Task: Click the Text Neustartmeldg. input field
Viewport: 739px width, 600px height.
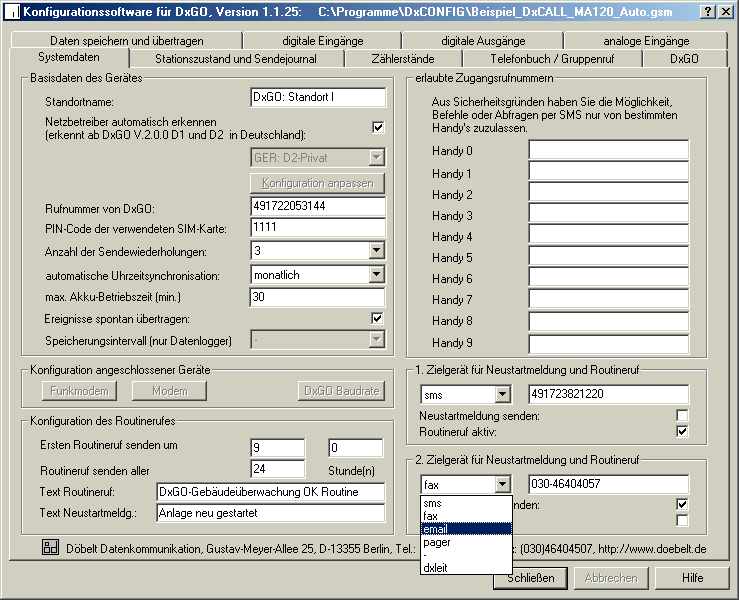Action: (x=271, y=513)
